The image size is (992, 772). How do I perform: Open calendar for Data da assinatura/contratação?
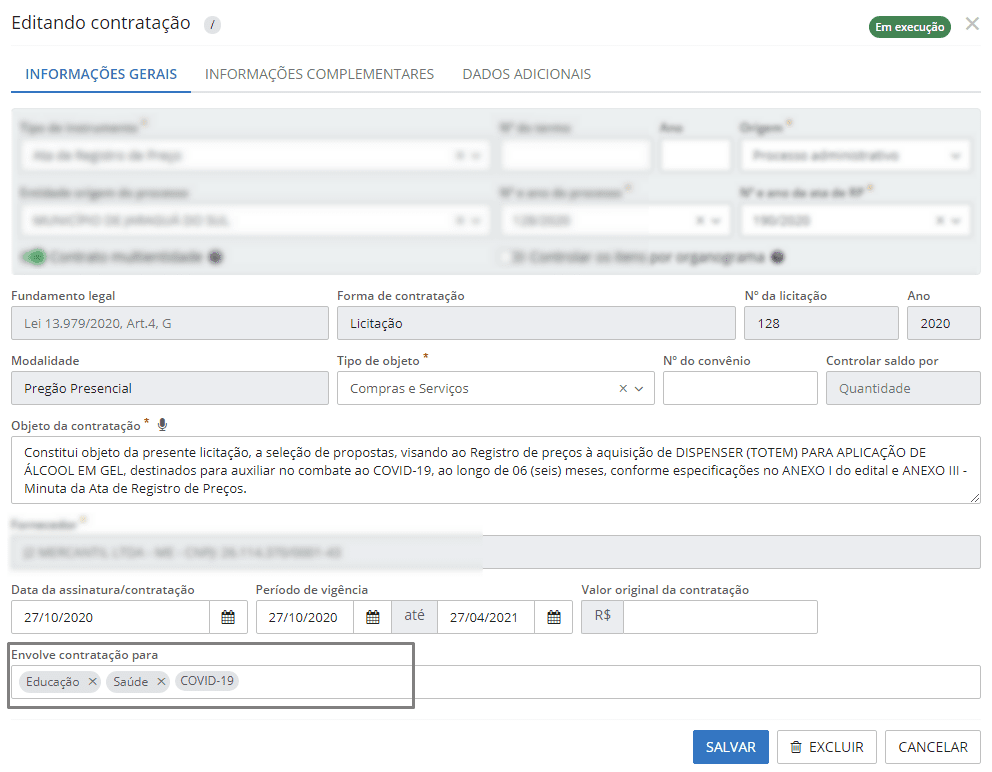coord(228,617)
